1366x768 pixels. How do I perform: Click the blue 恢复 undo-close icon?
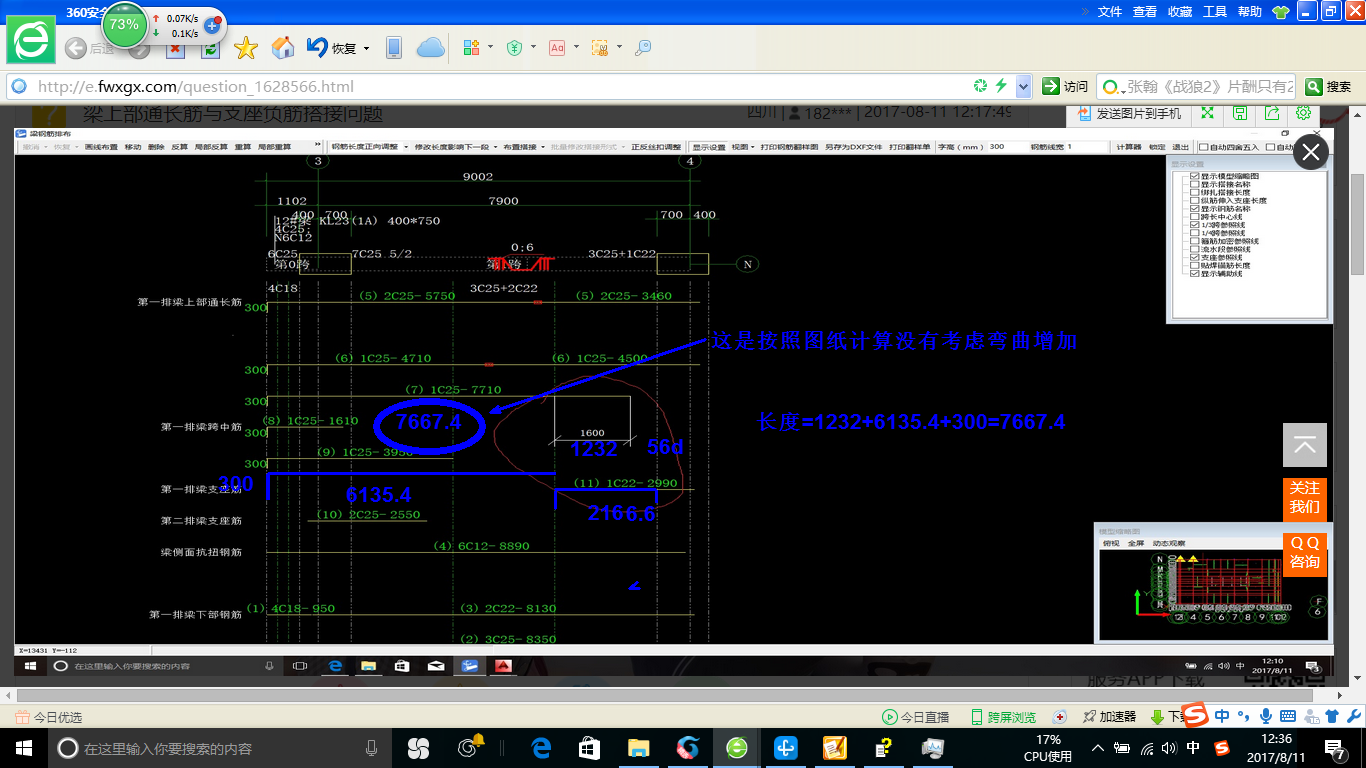pos(318,47)
